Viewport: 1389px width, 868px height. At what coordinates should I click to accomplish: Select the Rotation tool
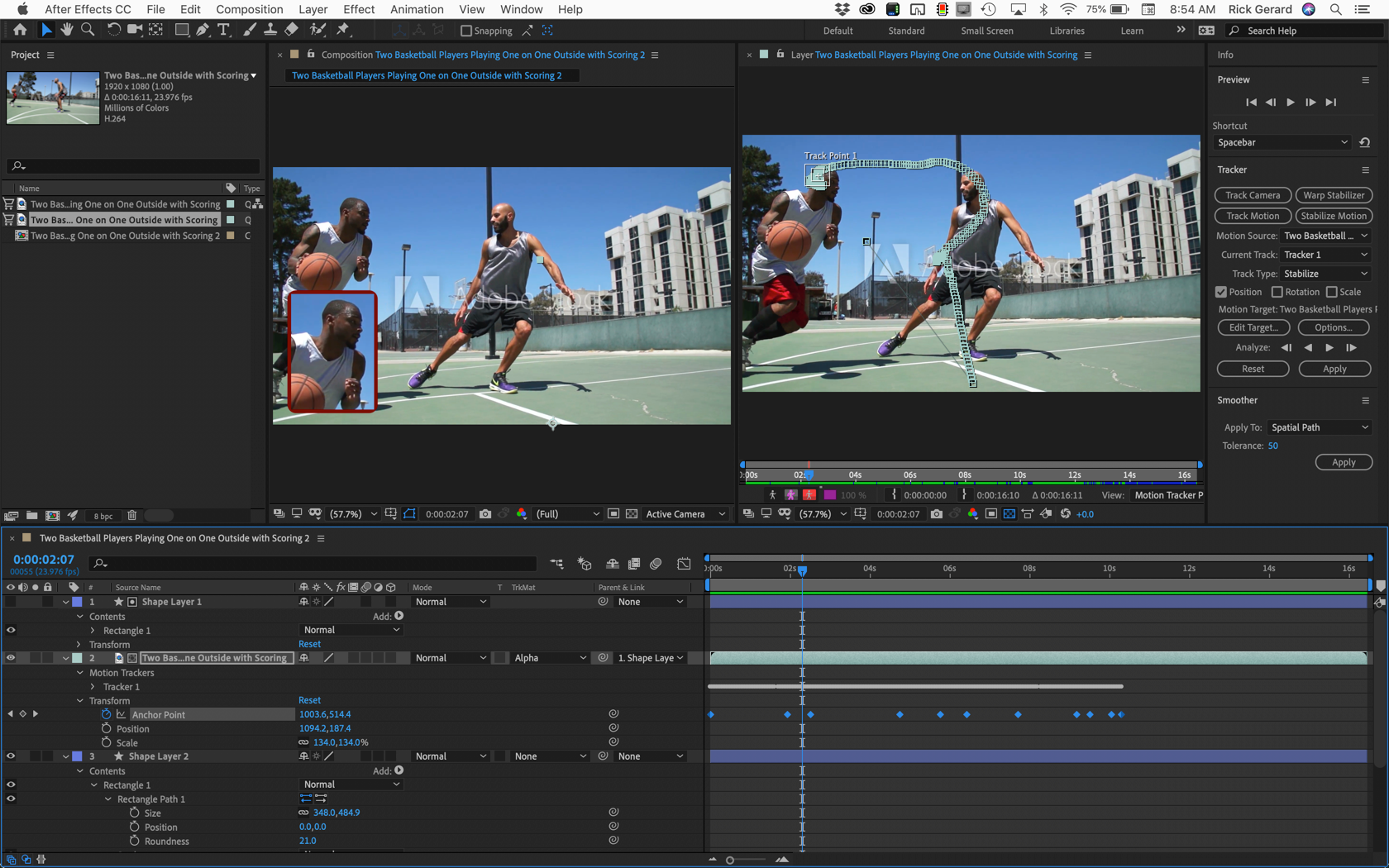[112, 30]
